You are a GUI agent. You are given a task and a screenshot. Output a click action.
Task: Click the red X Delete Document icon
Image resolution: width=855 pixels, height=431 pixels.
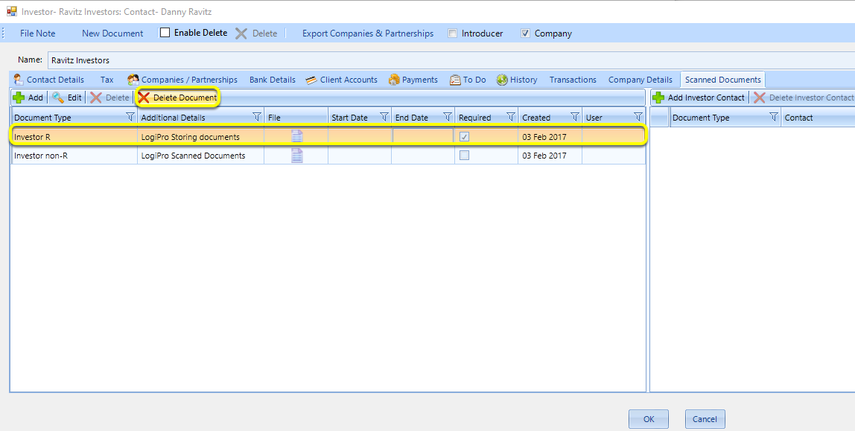click(143, 98)
